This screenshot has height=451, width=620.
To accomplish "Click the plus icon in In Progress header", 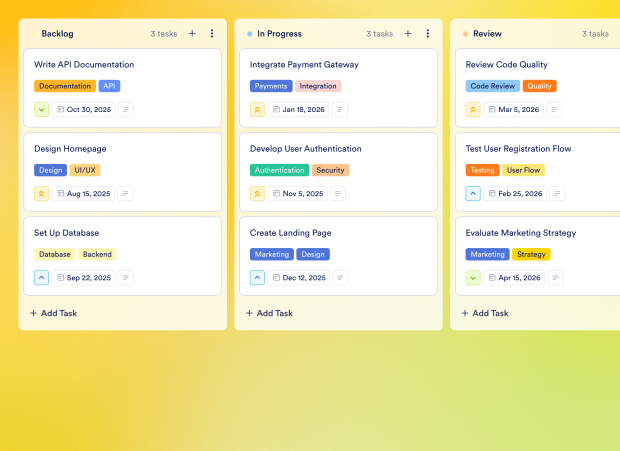I will [x=408, y=34].
